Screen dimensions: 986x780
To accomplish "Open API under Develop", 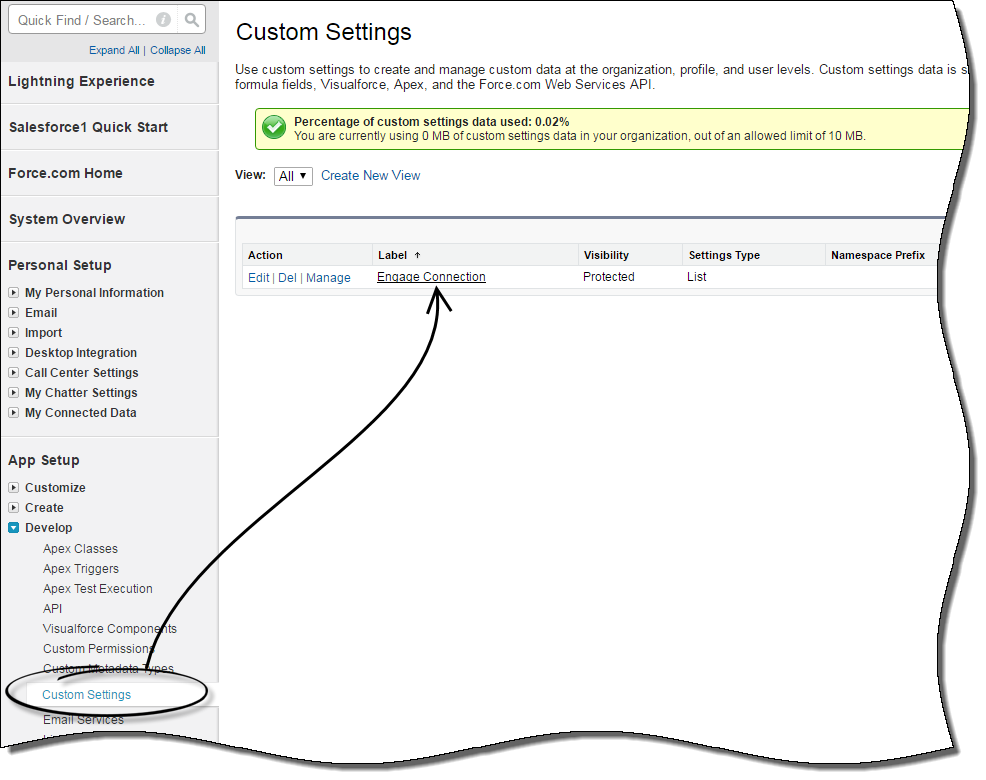I will [x=52, y=610].
